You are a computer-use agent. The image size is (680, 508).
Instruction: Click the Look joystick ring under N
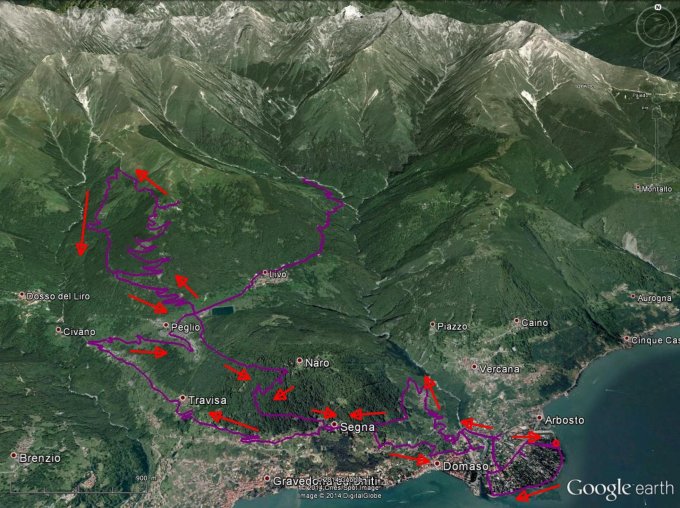(657, 26)
